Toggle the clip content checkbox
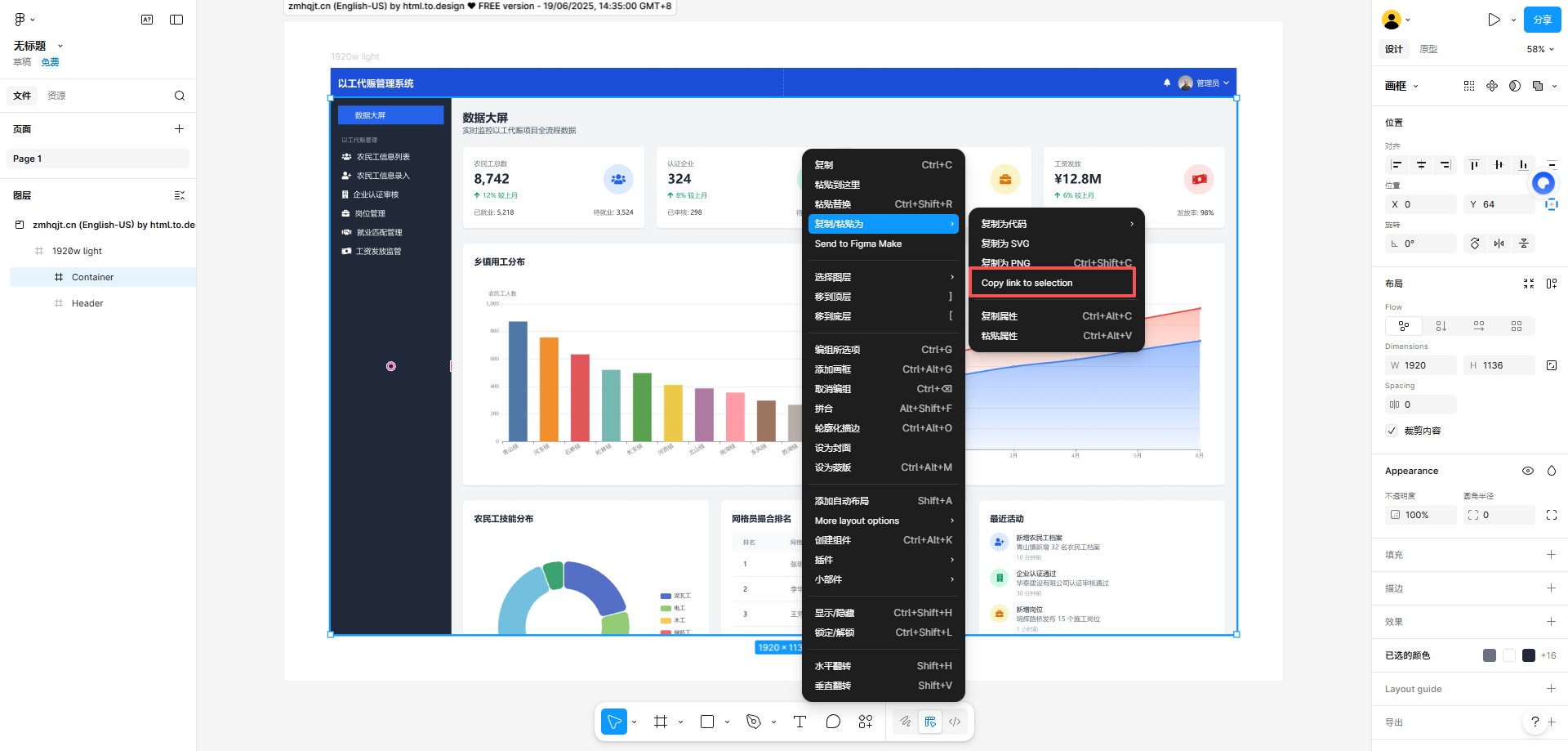Image resolution: width=1568 pixels, height=751 pixels. pyautogui.click(x=1392, y=431)
